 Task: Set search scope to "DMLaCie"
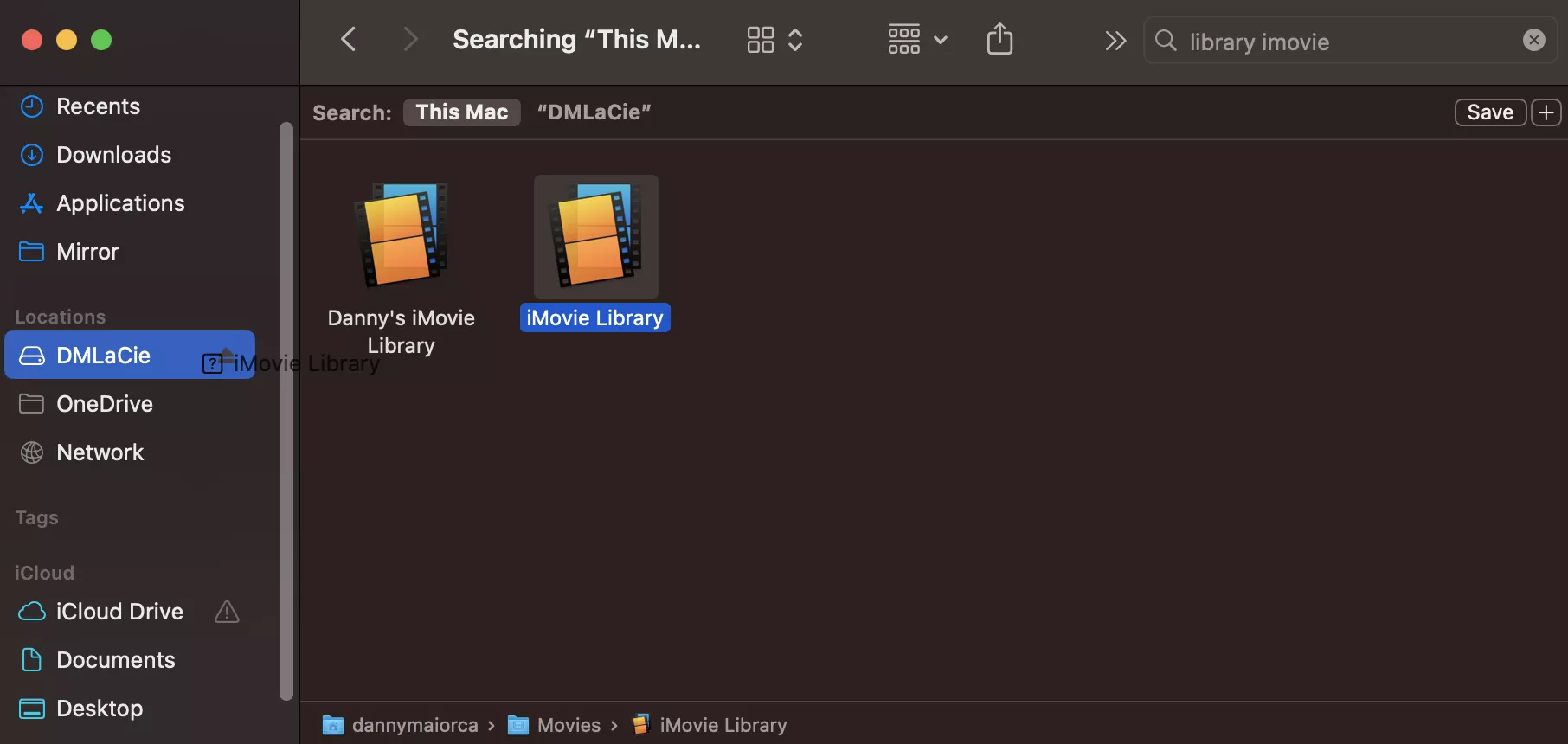pyautogui.click(x=594, y=112)
